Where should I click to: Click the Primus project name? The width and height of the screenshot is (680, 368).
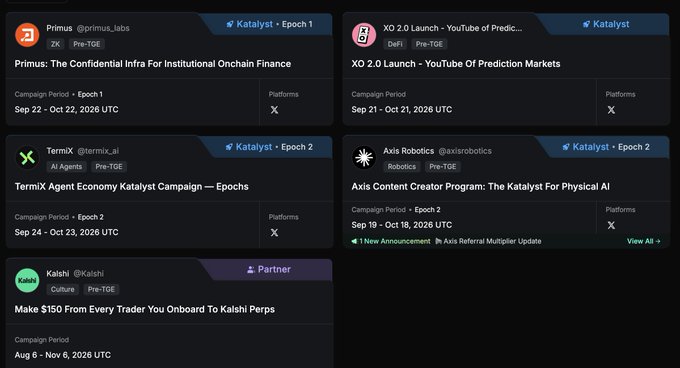[59, 28]
